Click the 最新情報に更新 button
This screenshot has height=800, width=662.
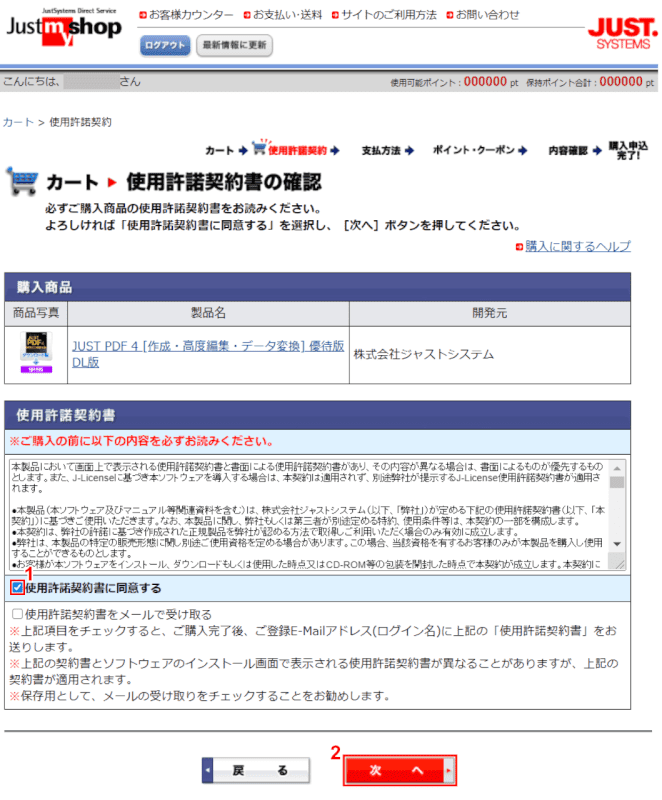[x=235, y=45]
